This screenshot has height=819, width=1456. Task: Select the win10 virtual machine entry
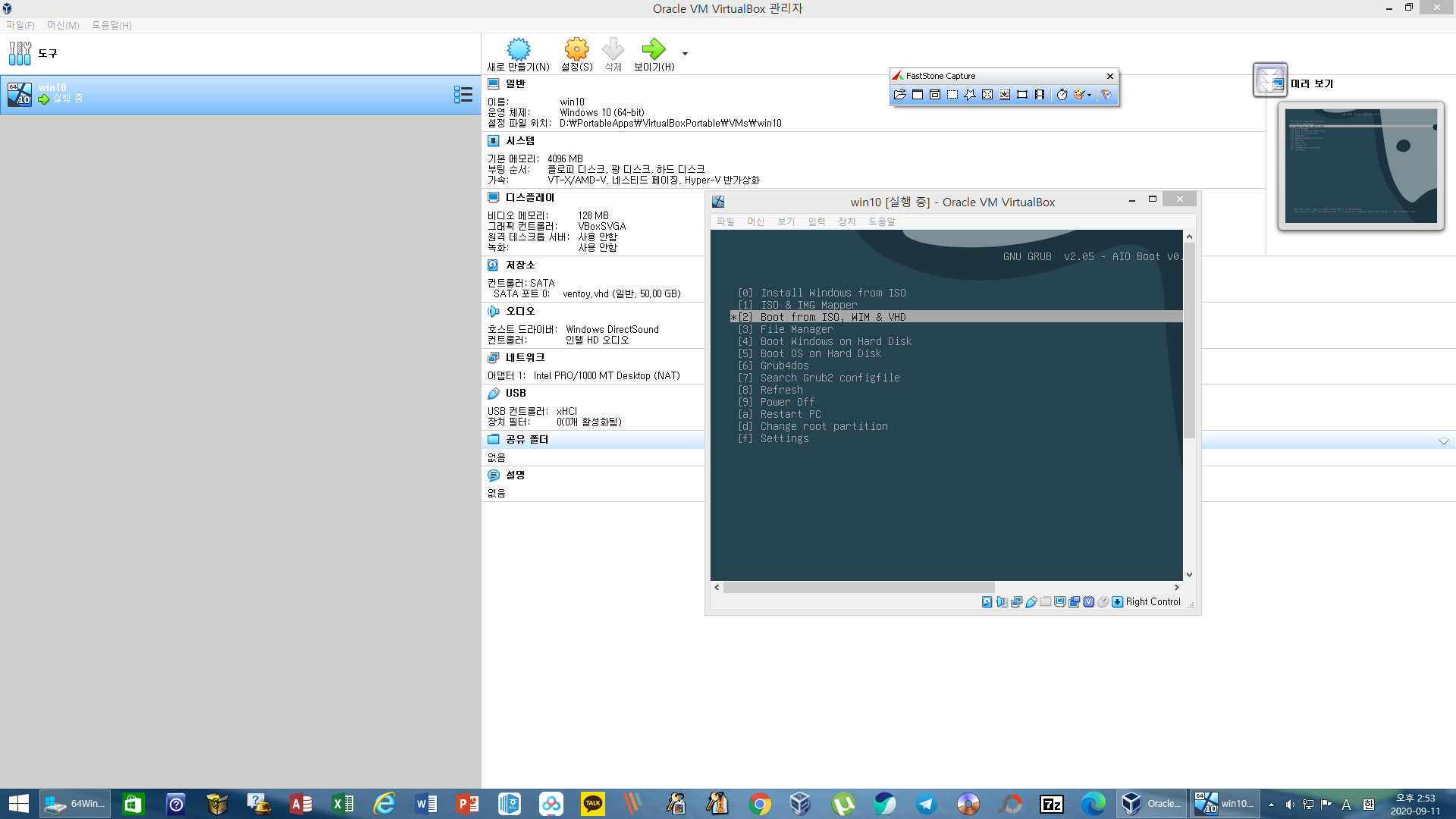(240, 94)
